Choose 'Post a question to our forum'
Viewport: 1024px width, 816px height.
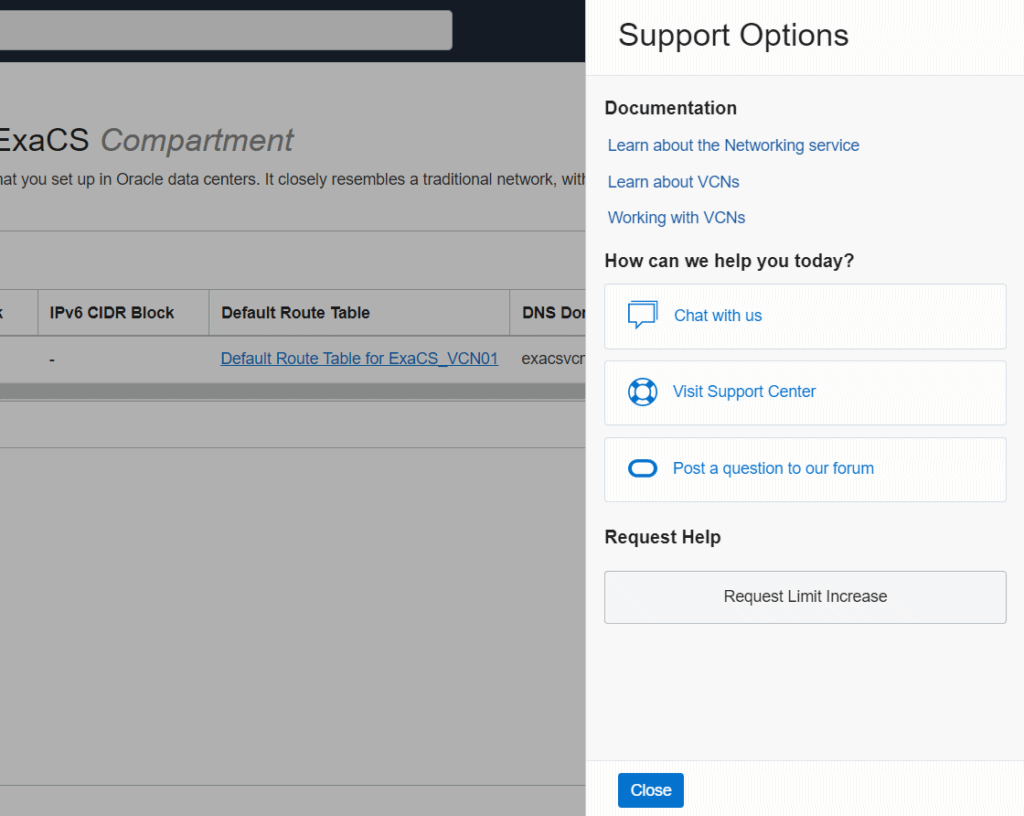point(773,468)
